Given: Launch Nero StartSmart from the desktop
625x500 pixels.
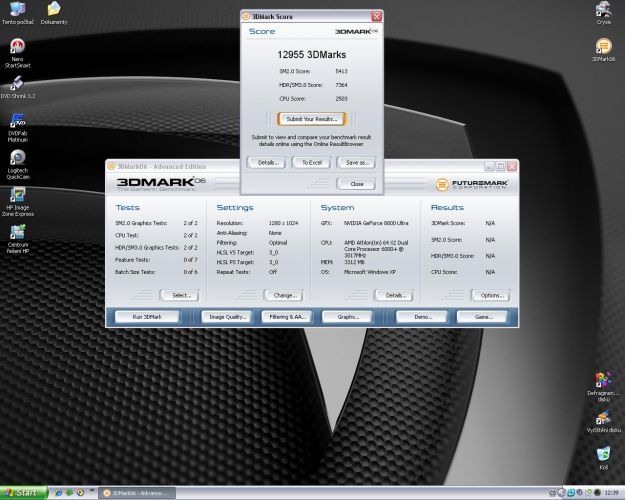Looking at the screenshot, I should coord(17,53).
